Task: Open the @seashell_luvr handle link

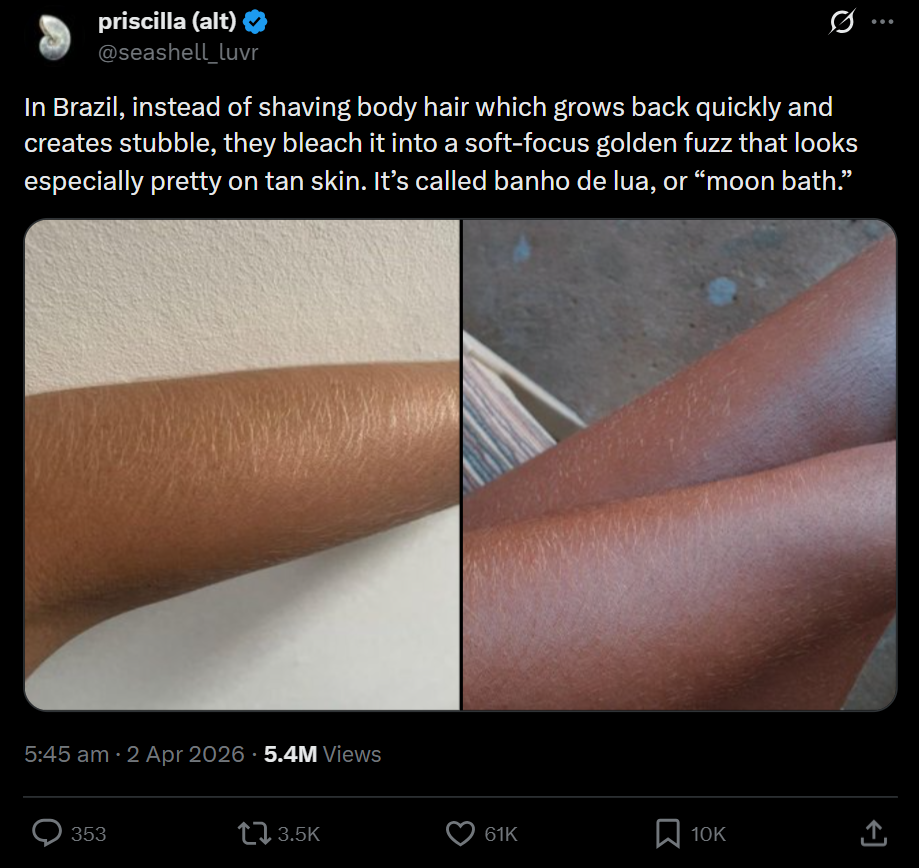Action: point(178,53)
